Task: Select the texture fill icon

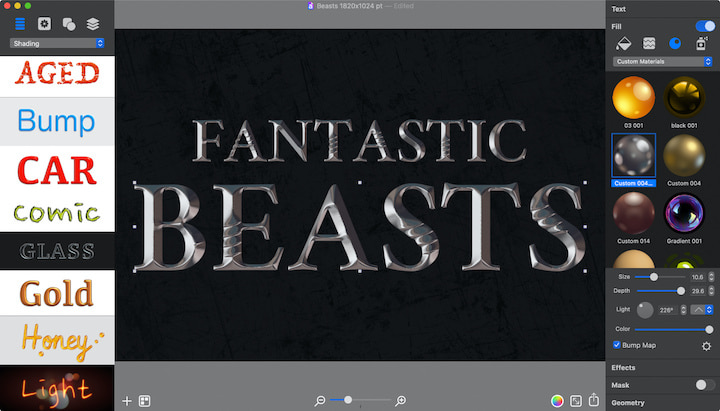Action: (x=649, y=43)
